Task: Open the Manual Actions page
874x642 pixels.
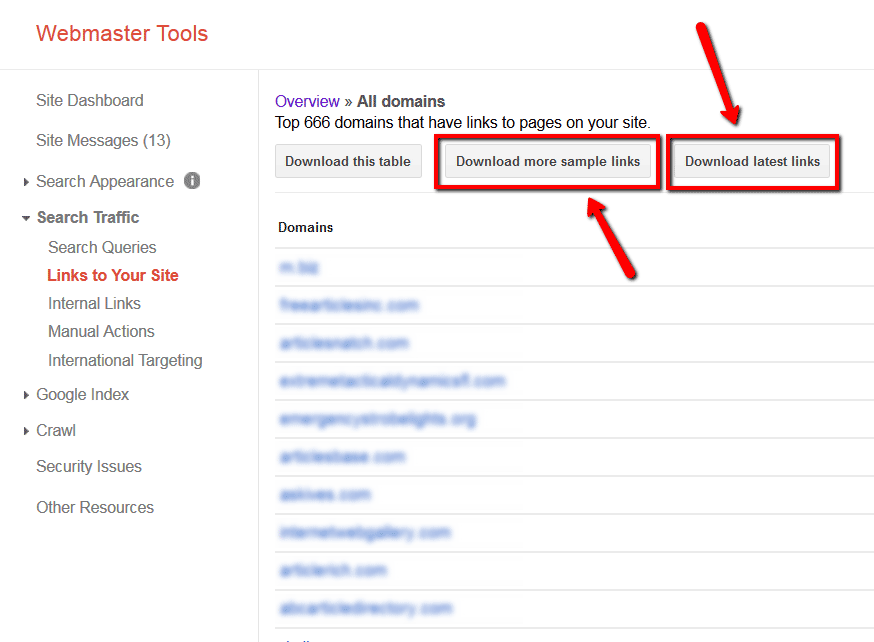Action: (101, 331)
